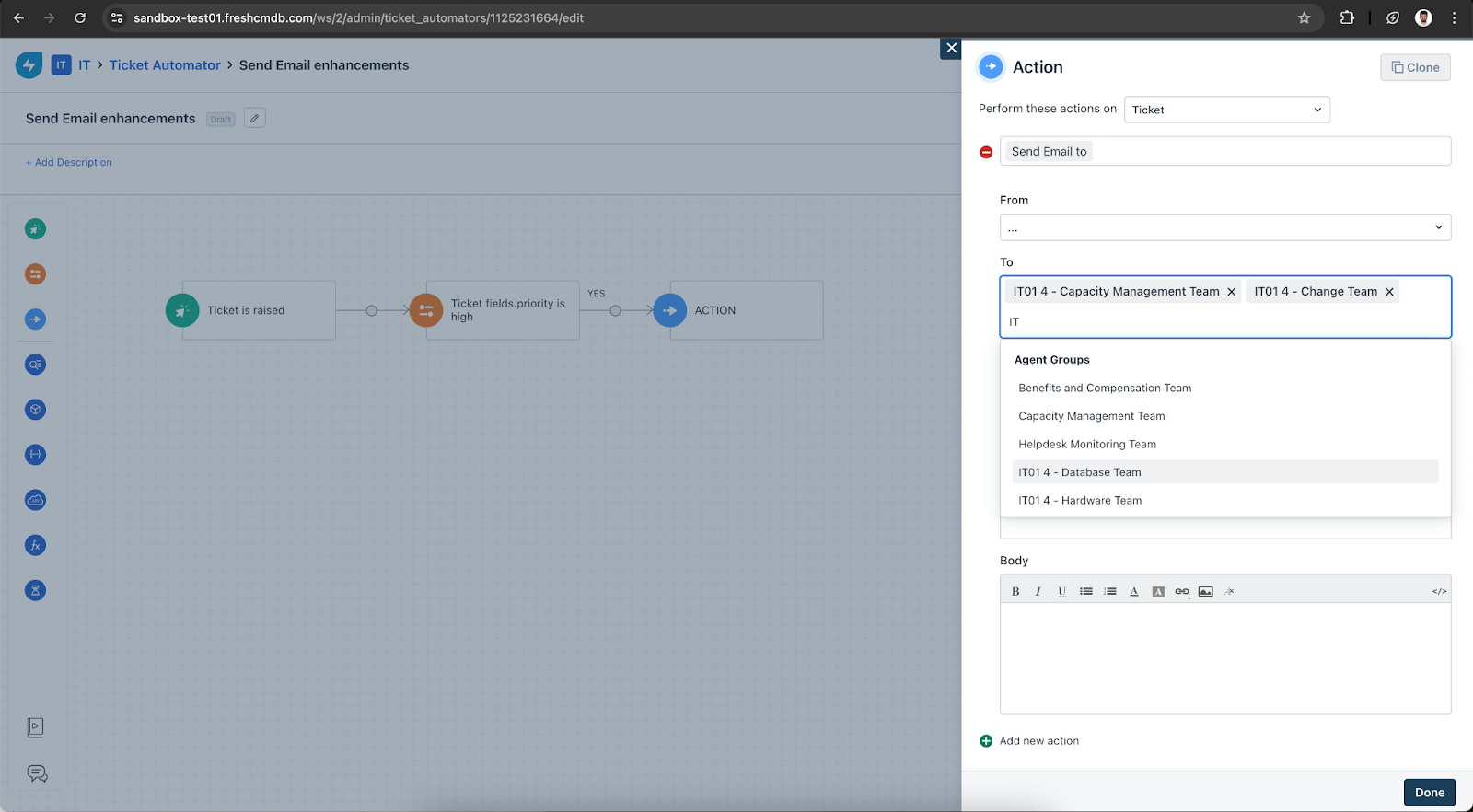The width and height of the screenshot is (1473, 812).
Task: Bookmark this page with star icon
Action: (x=1304, y=17)
